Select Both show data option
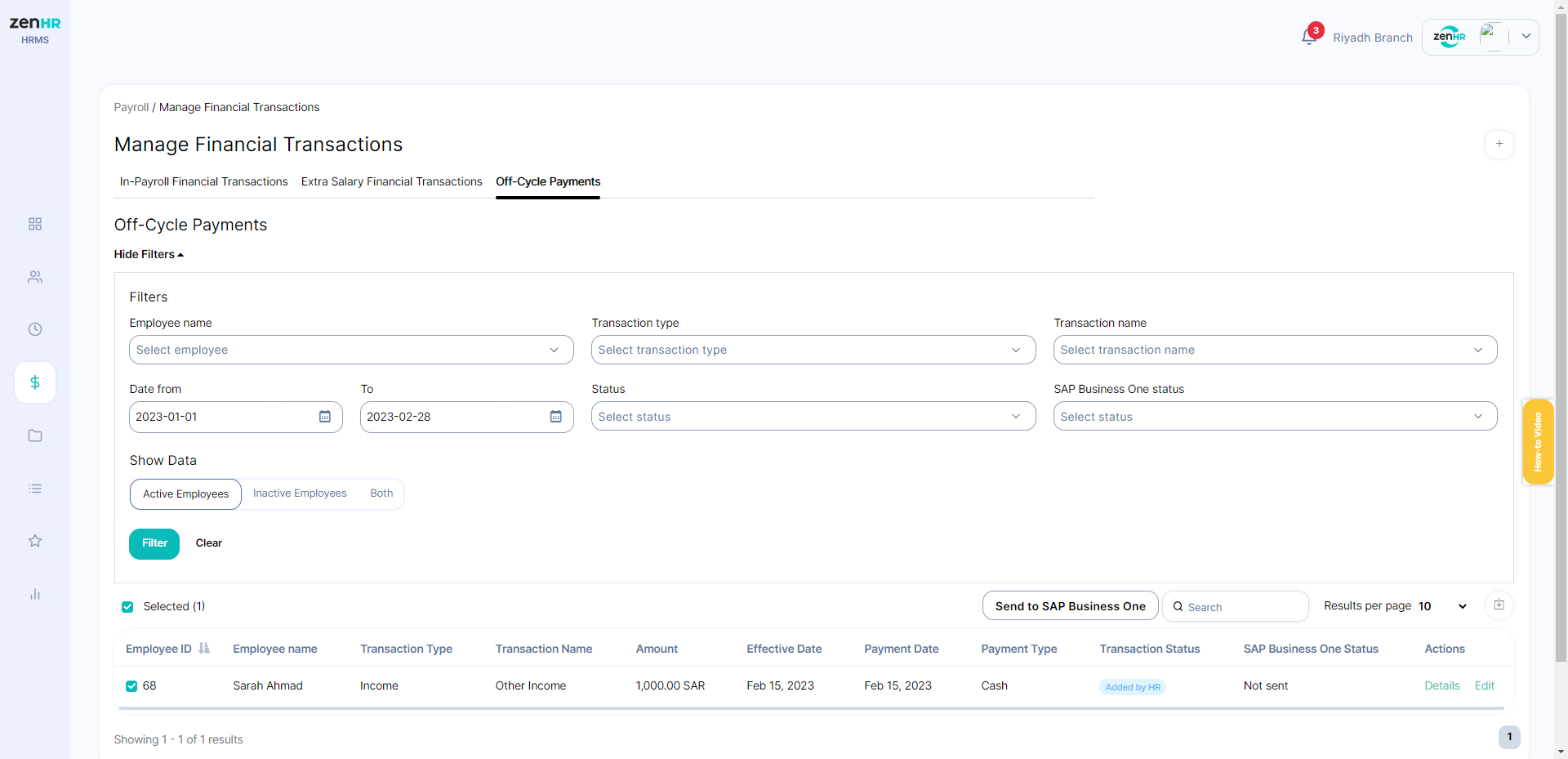Screen dimensions: 1568x759 point(381,493)
